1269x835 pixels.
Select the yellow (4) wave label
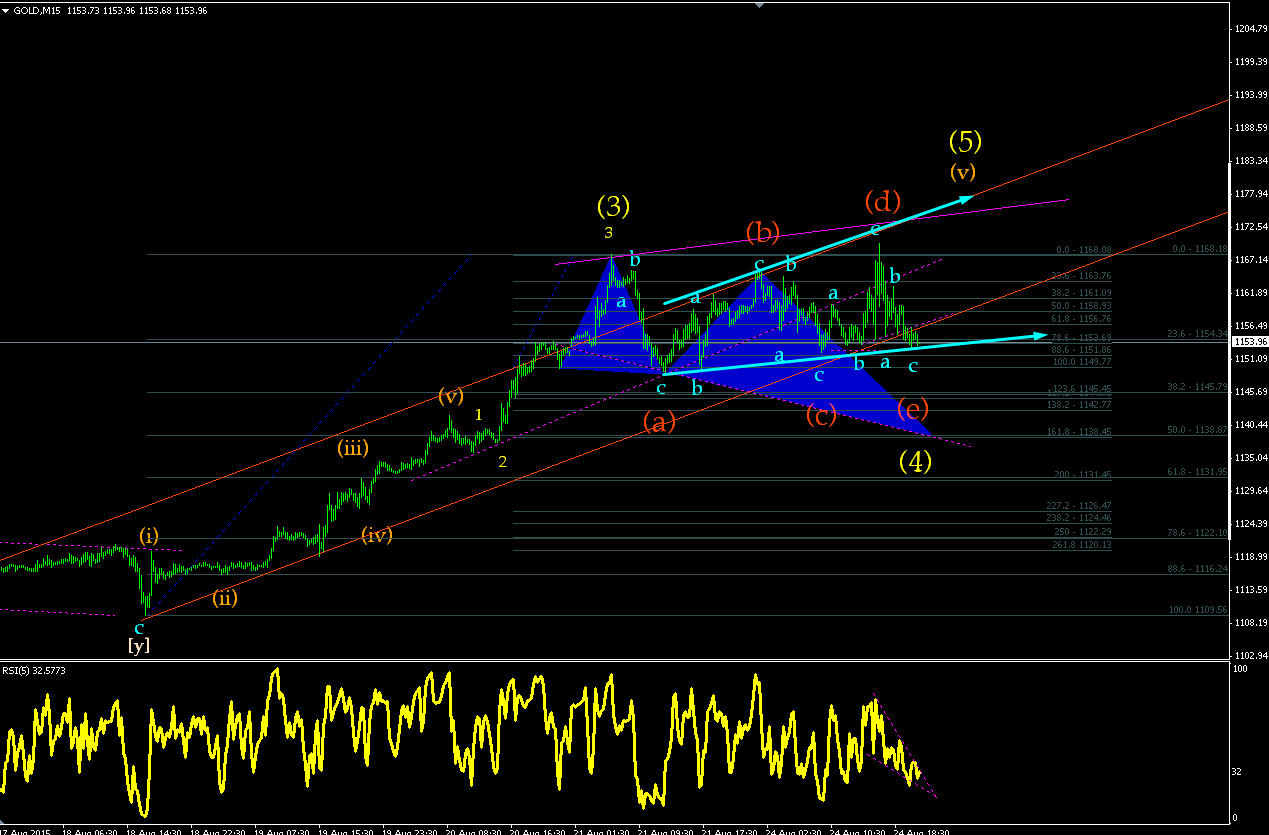click(915, 461)
